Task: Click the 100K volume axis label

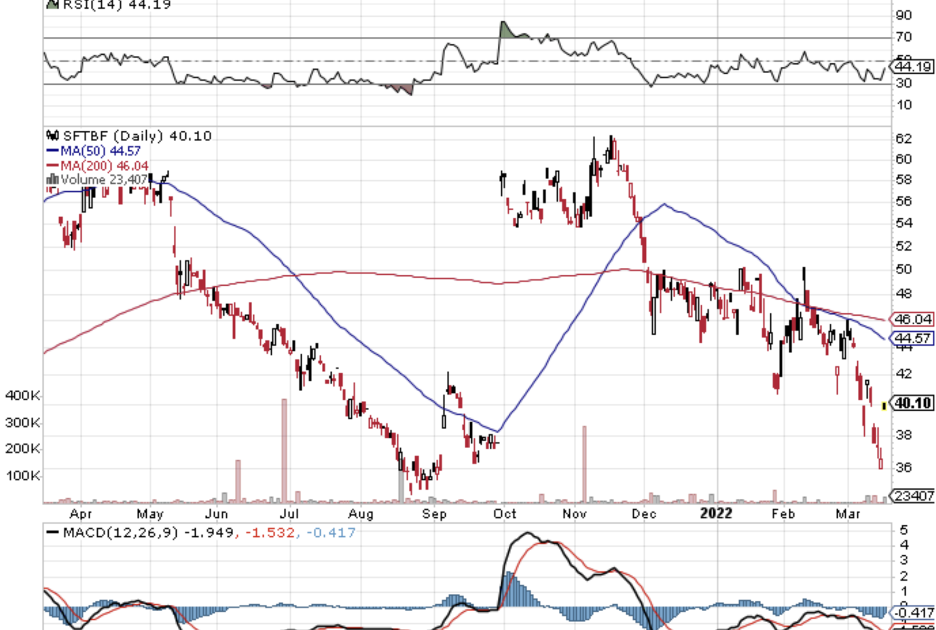Action: 23,476
